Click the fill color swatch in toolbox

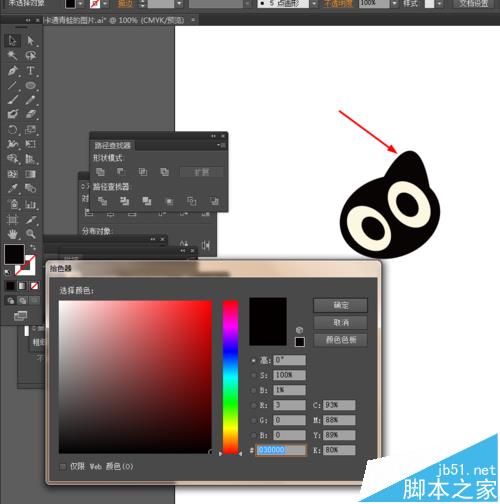(14, 254)
